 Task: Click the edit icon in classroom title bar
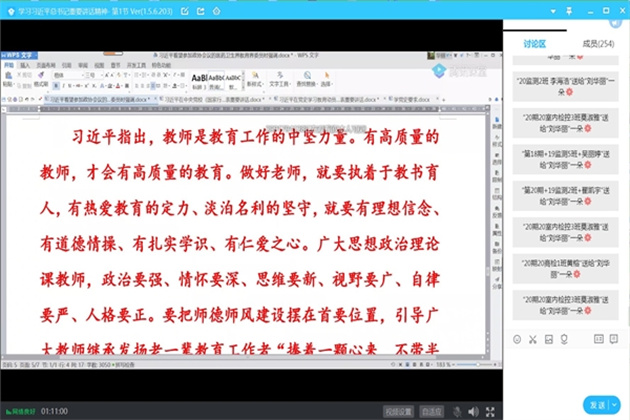[185, 11]
